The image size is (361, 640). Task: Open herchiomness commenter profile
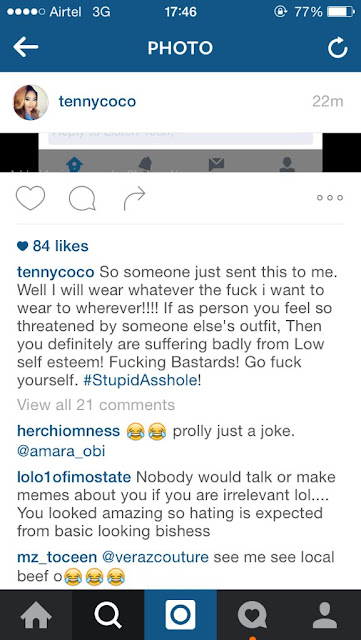[69, 431]
